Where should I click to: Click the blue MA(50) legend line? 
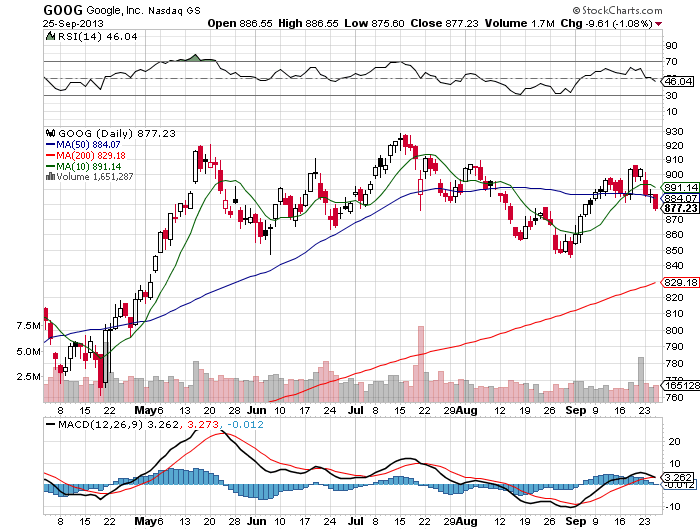49,143
